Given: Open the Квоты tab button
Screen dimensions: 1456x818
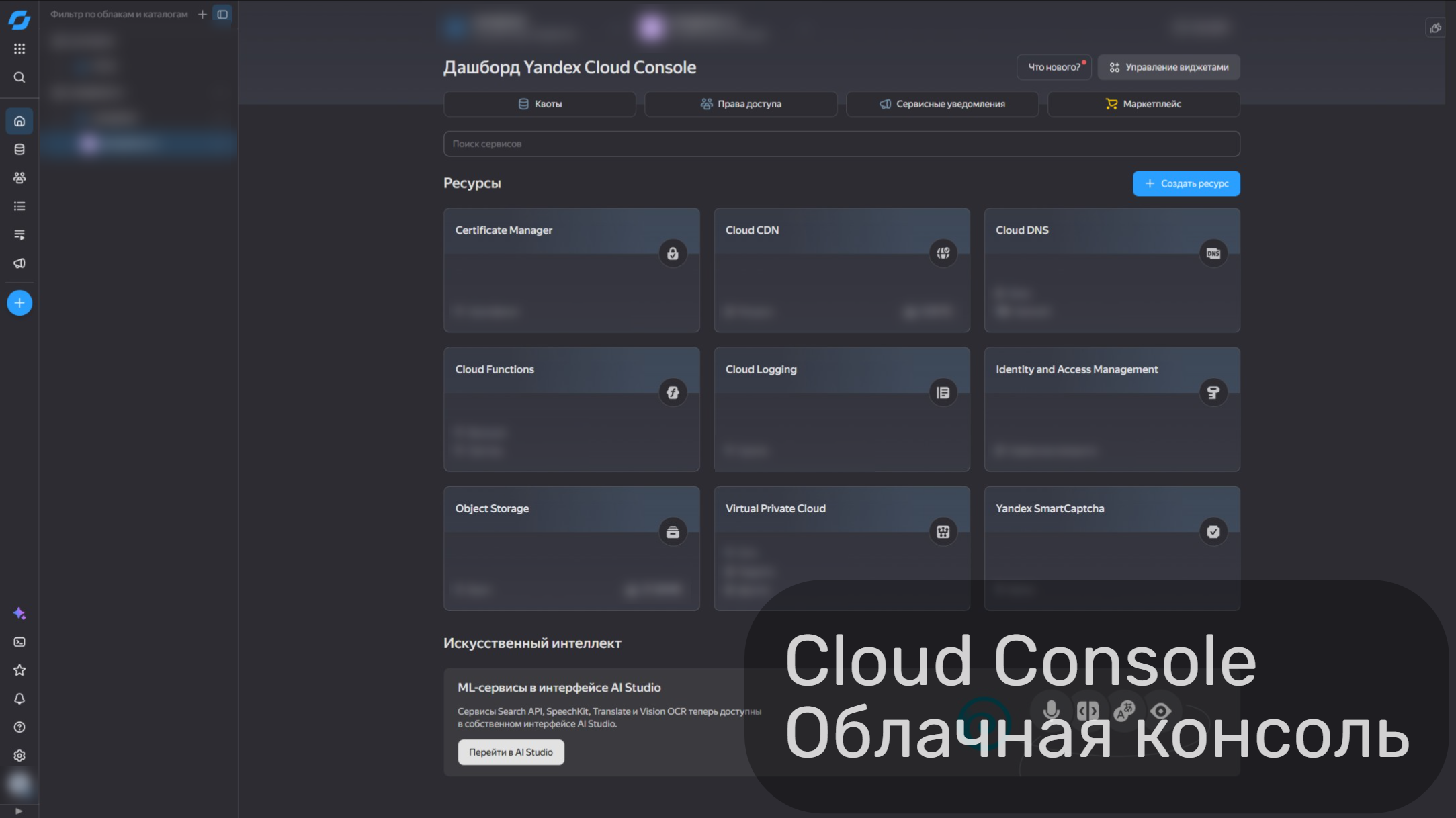Looking at the screenshot, I should 540,104.
